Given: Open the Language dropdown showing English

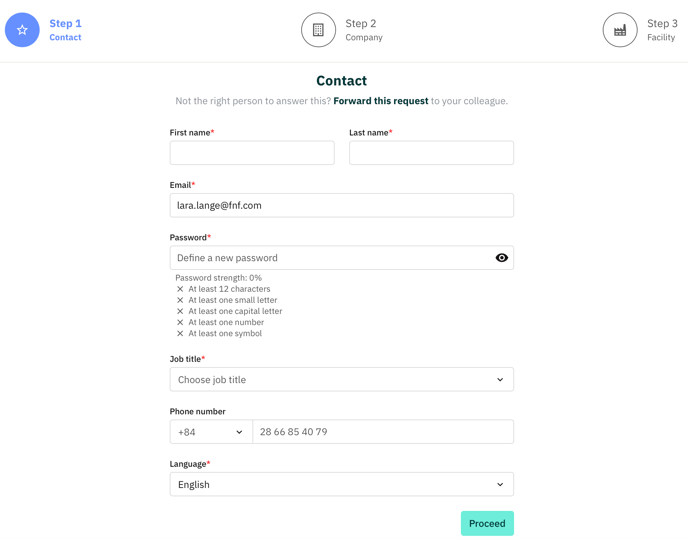Looking at the screenshot, I should coord(341,484).
